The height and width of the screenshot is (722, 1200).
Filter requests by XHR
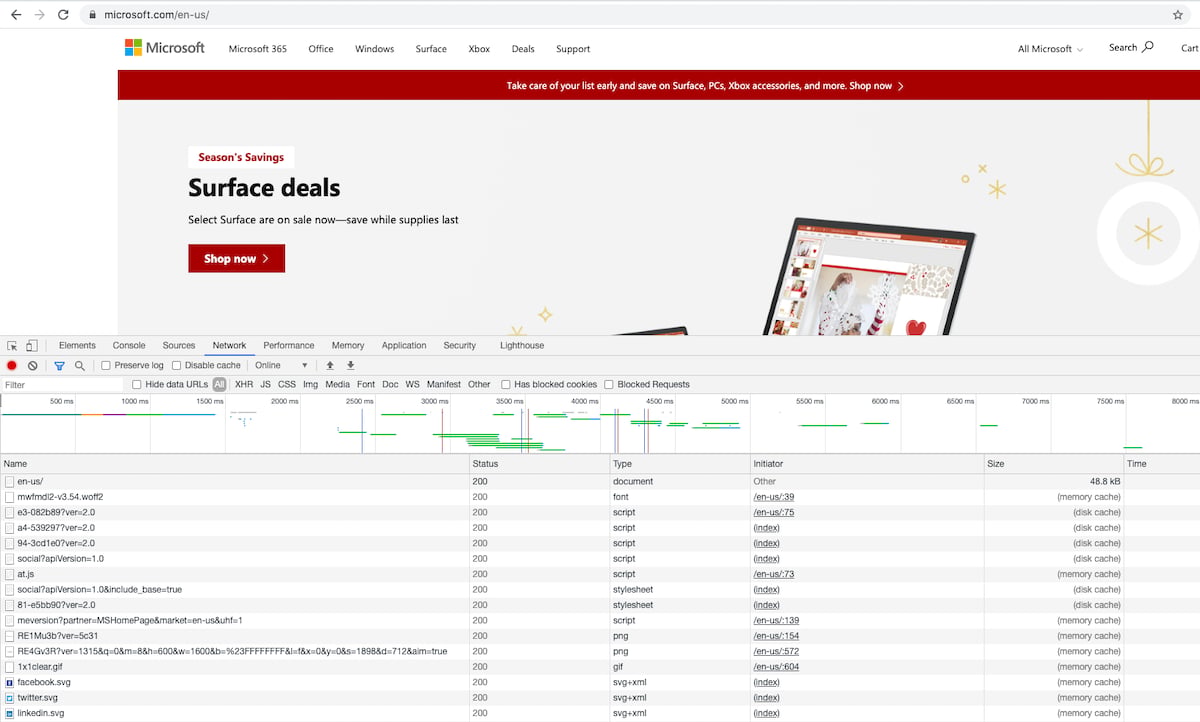pos(244,384)
